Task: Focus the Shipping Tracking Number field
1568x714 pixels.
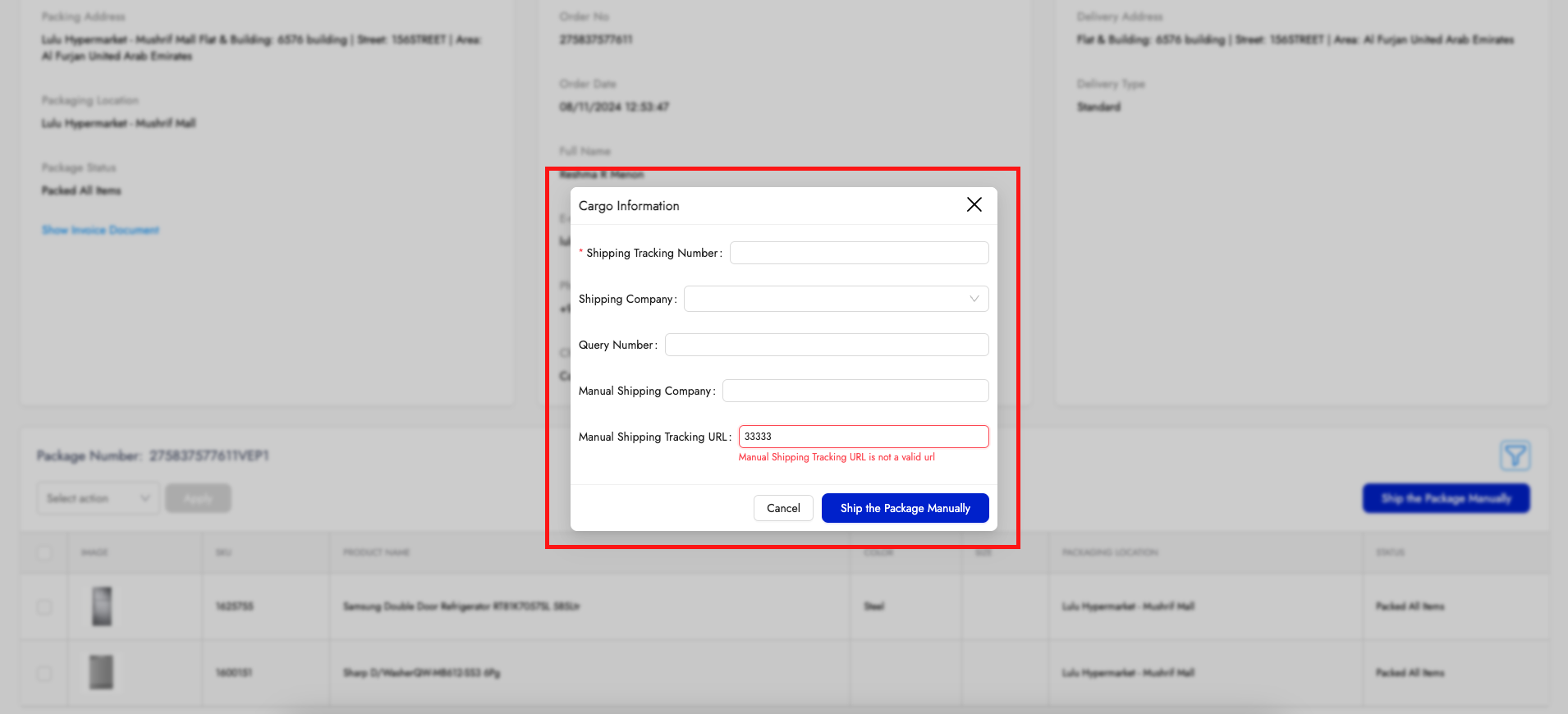Action: pyautogui.click(x=859, y=253)
